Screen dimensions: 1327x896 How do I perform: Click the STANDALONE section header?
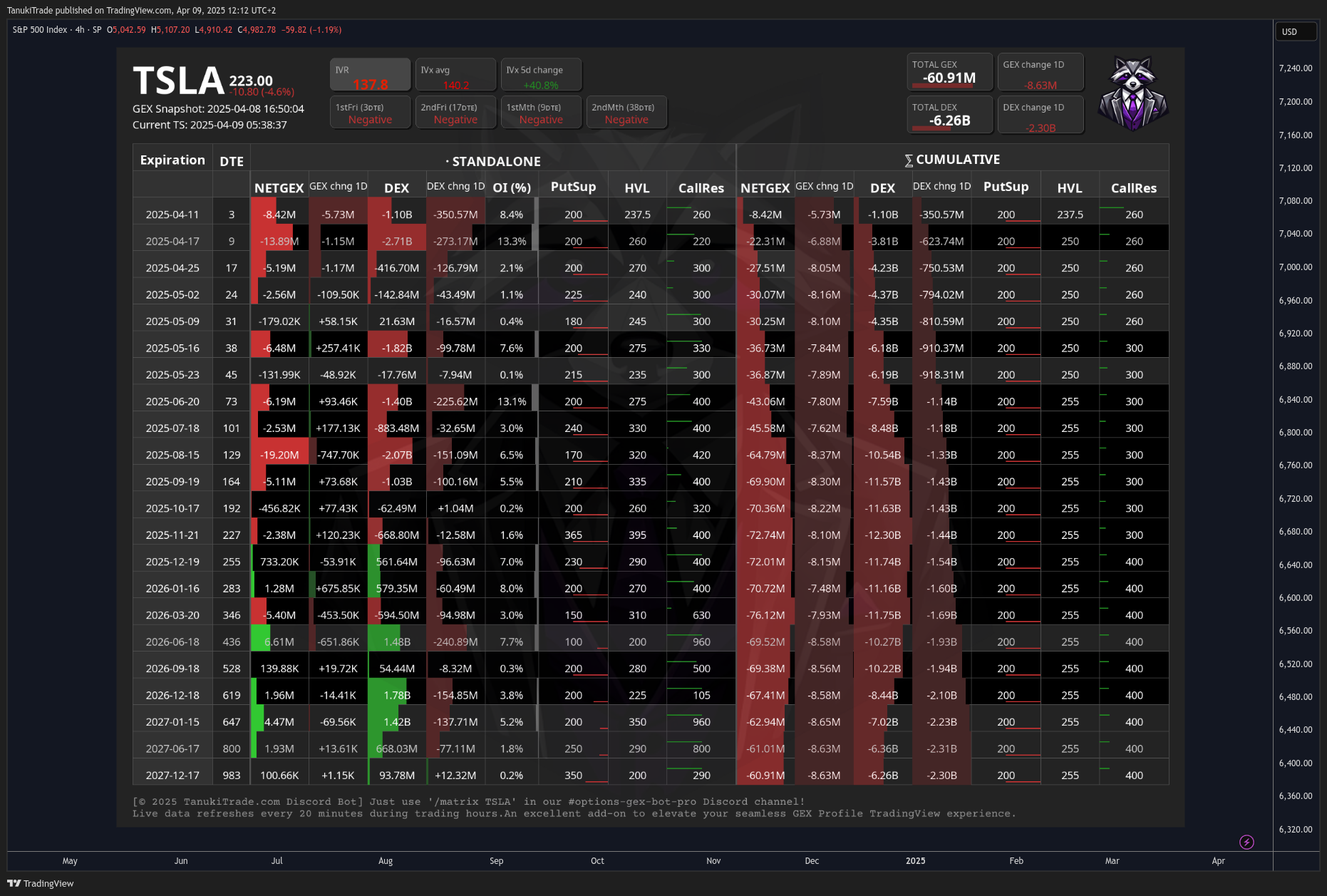click(493, 161)
